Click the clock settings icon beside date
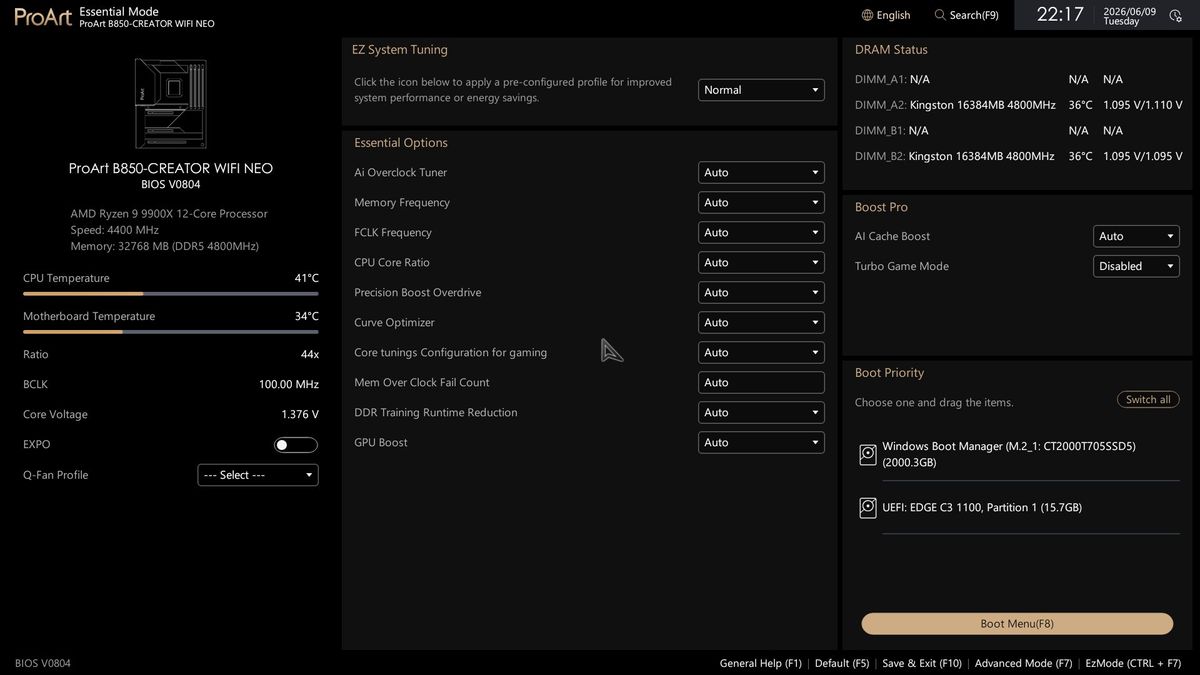Viewport: 1200px width, 675px height. 1175,16
